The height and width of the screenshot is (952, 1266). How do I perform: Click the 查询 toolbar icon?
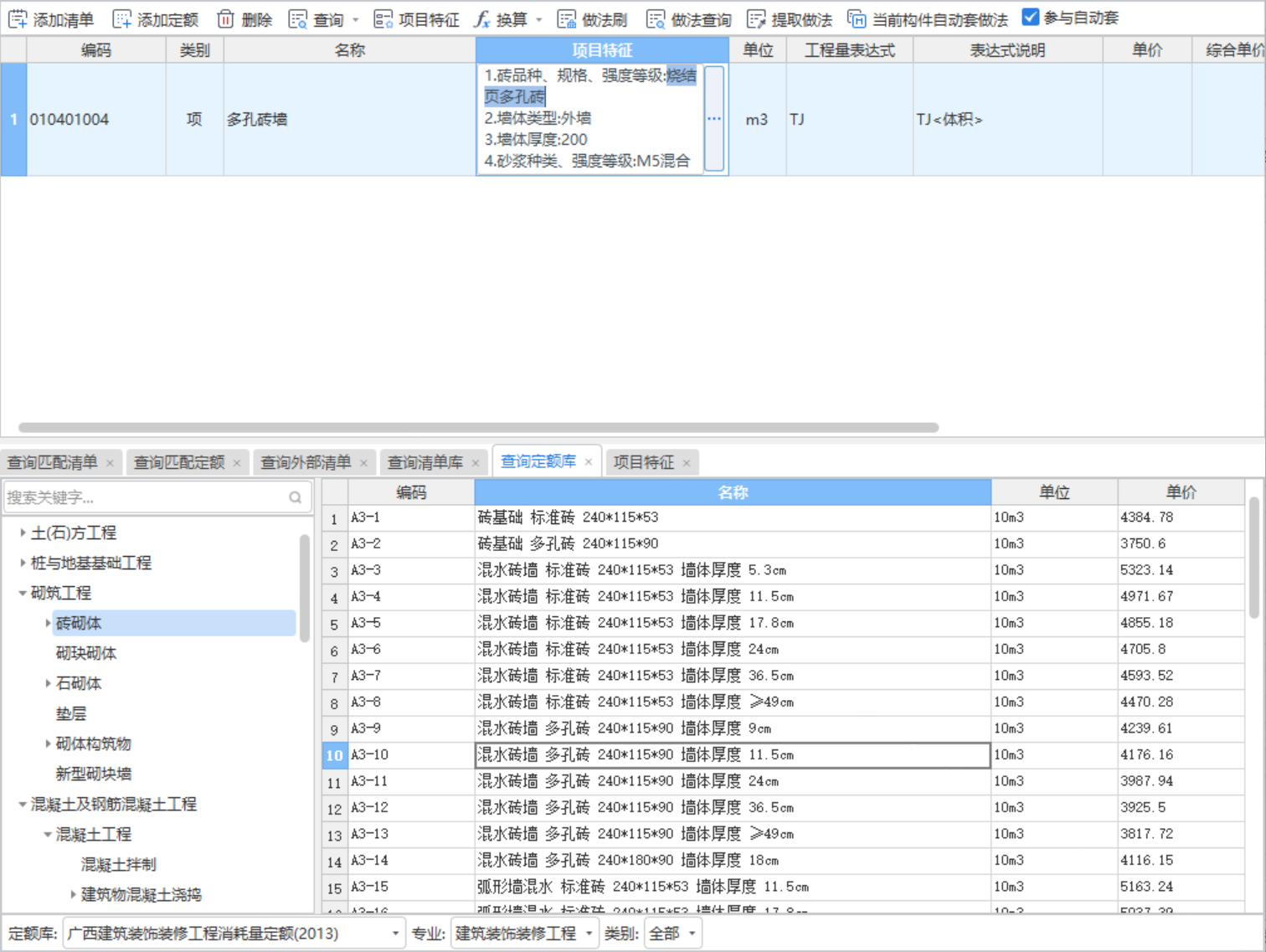pos(298,18)
